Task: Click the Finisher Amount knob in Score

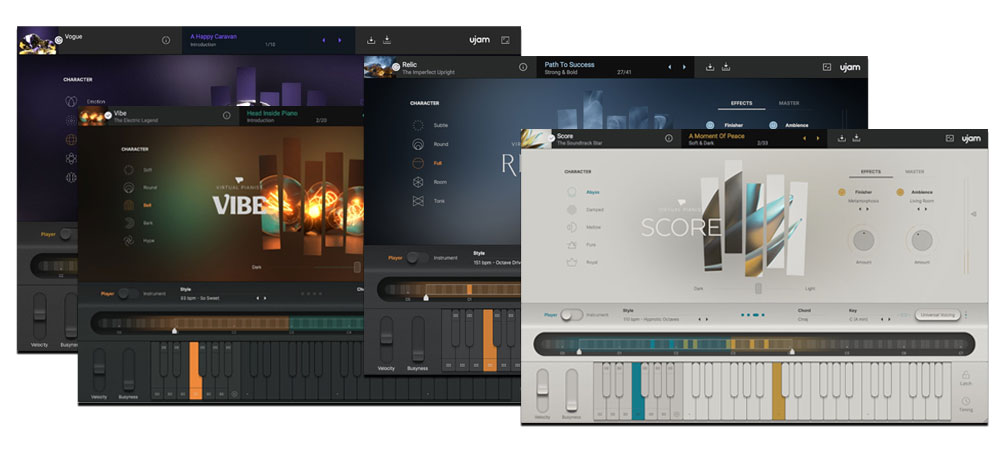Action: tap(864, 240)
